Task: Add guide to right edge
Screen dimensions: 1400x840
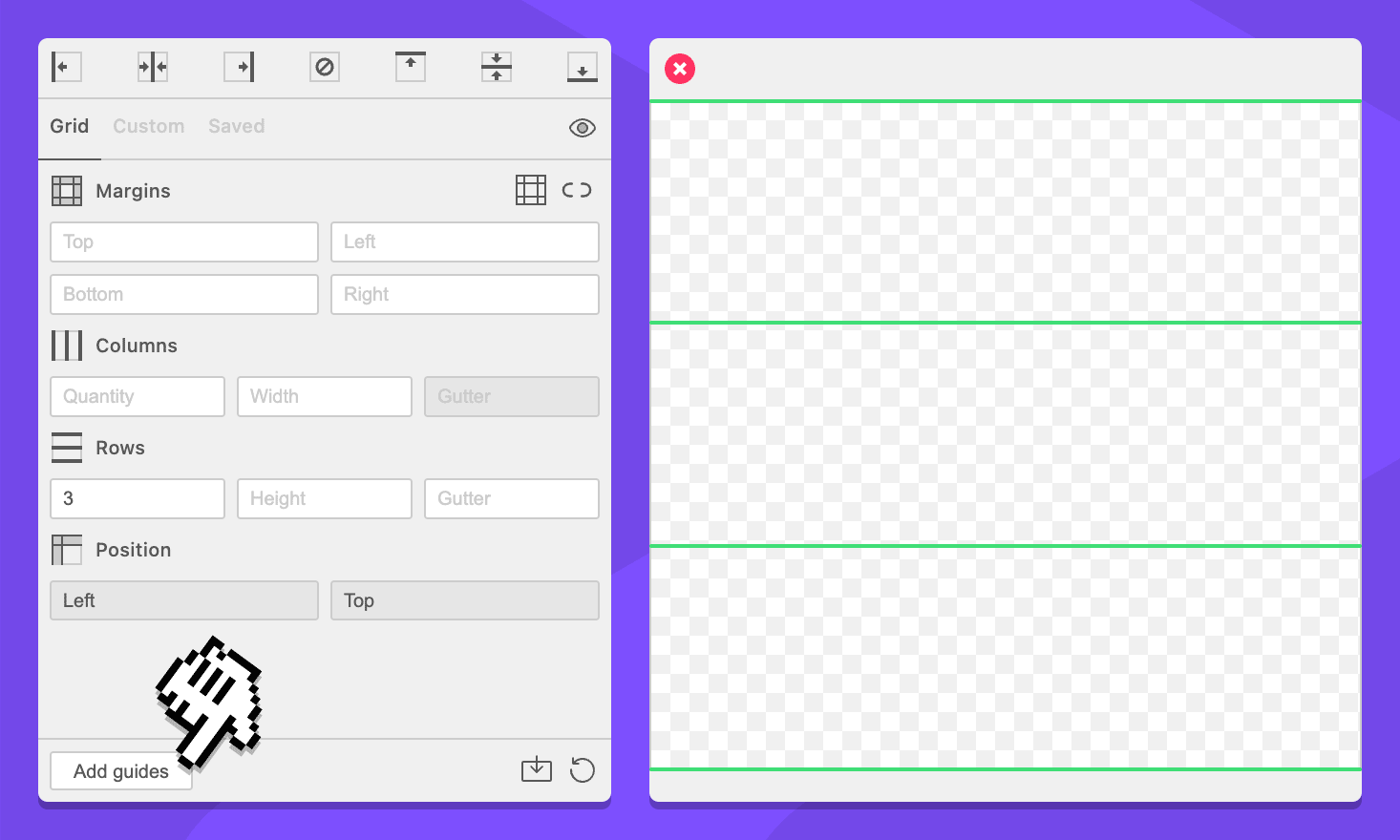Action: click(239, 67)
